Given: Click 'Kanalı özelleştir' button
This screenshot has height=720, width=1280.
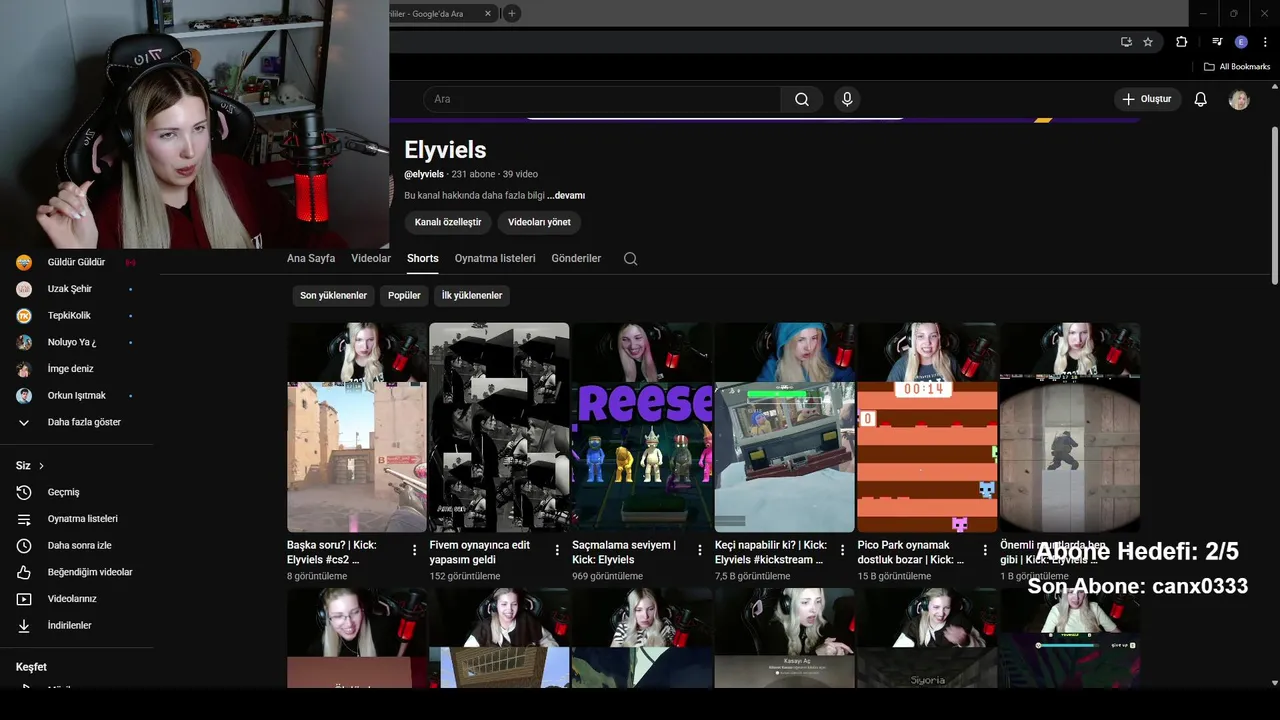Looking at the screenshot, I should (x=448, y=222).
